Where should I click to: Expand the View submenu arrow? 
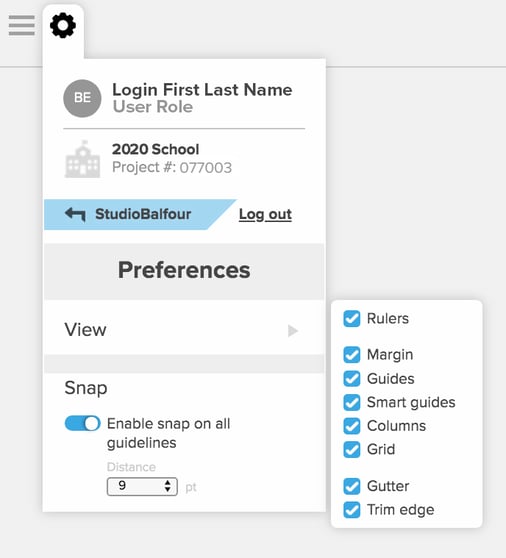click(x=293, y=331)
